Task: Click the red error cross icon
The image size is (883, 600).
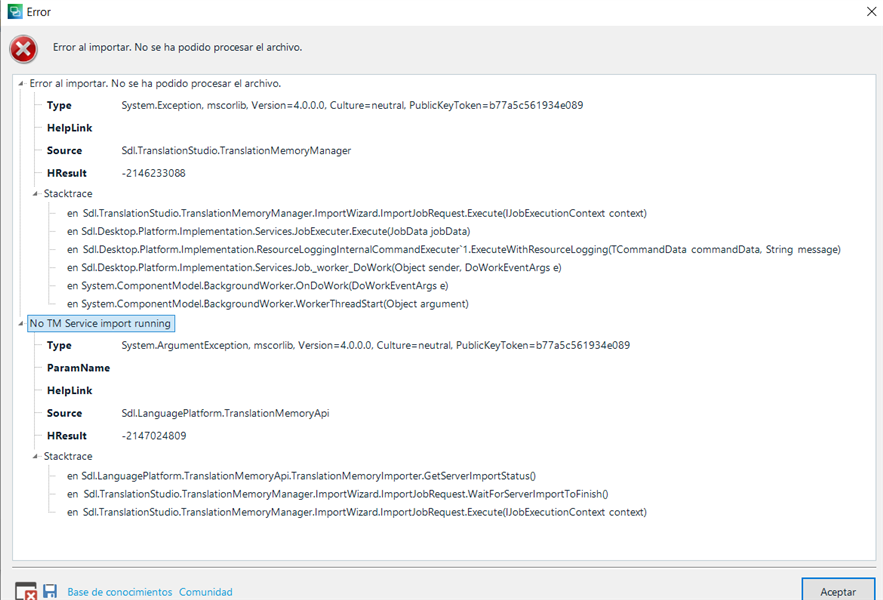Action: tap(24, 49)
